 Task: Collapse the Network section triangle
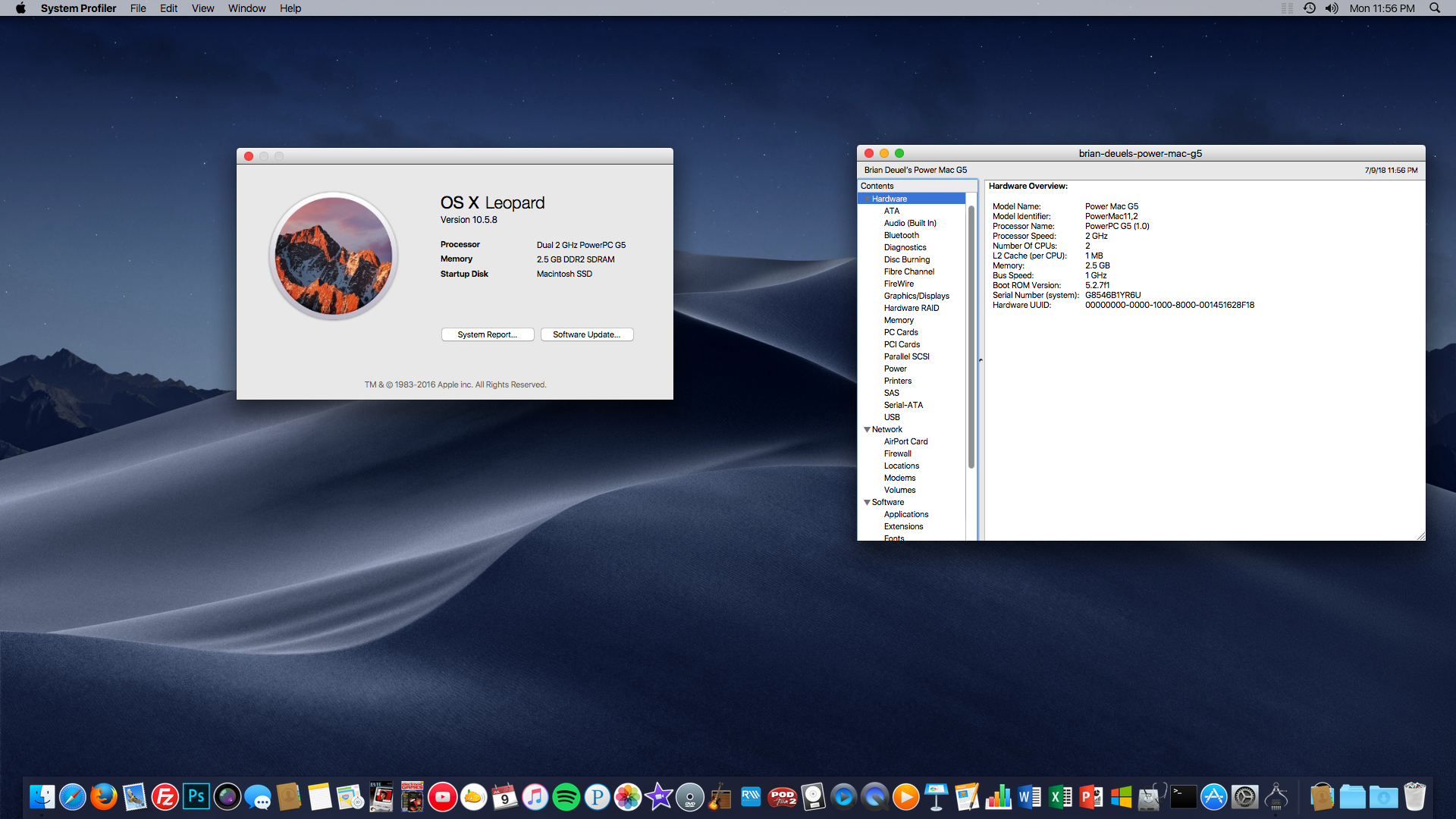(x=867, y=429)
